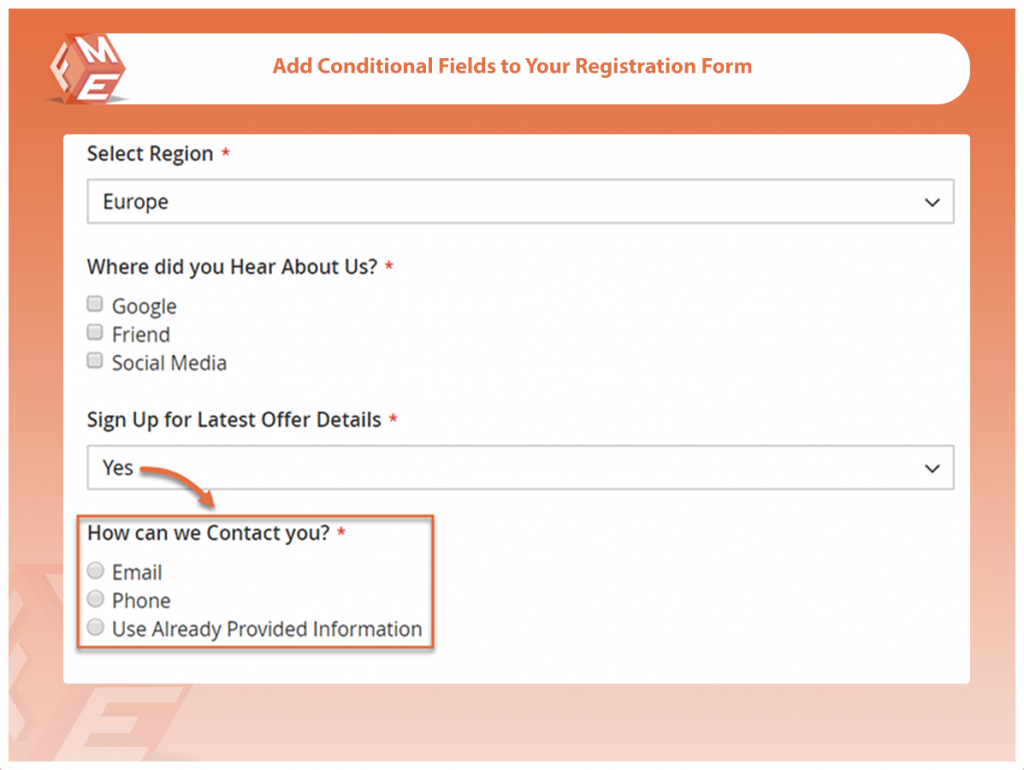The image size is (1024, 770).
Task: Click the How can we Contact you heading
Action: (208, 533)
